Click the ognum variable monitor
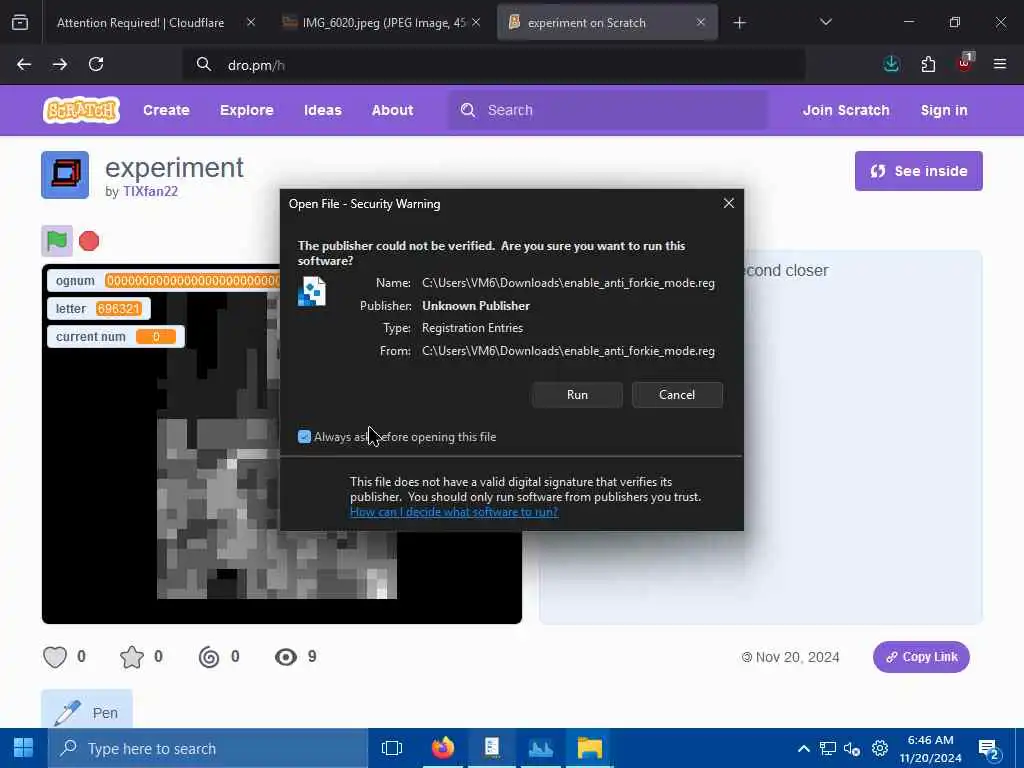Viewport: 1024px width, 768px height. click(164, 280)
